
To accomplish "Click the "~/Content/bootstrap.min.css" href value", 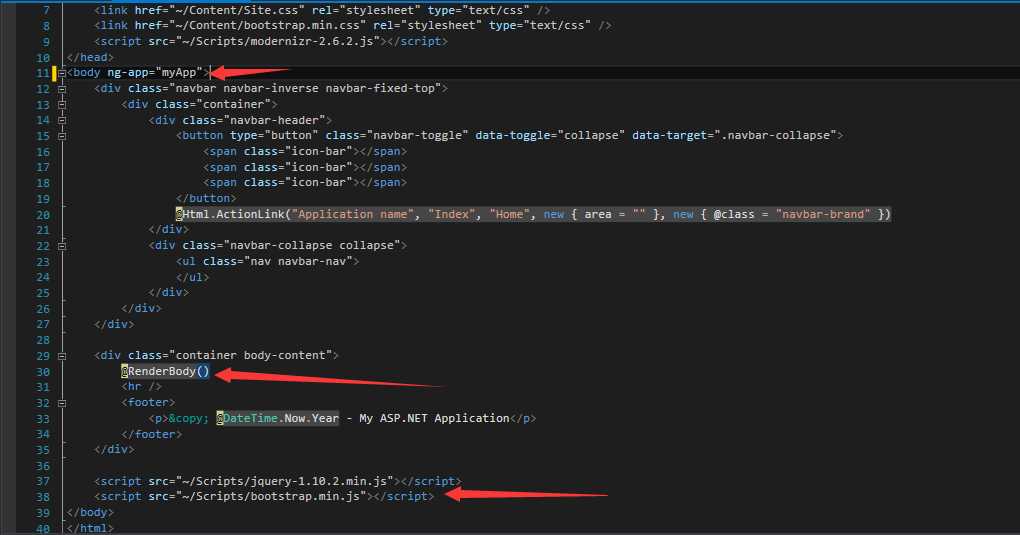I will 267,25.
